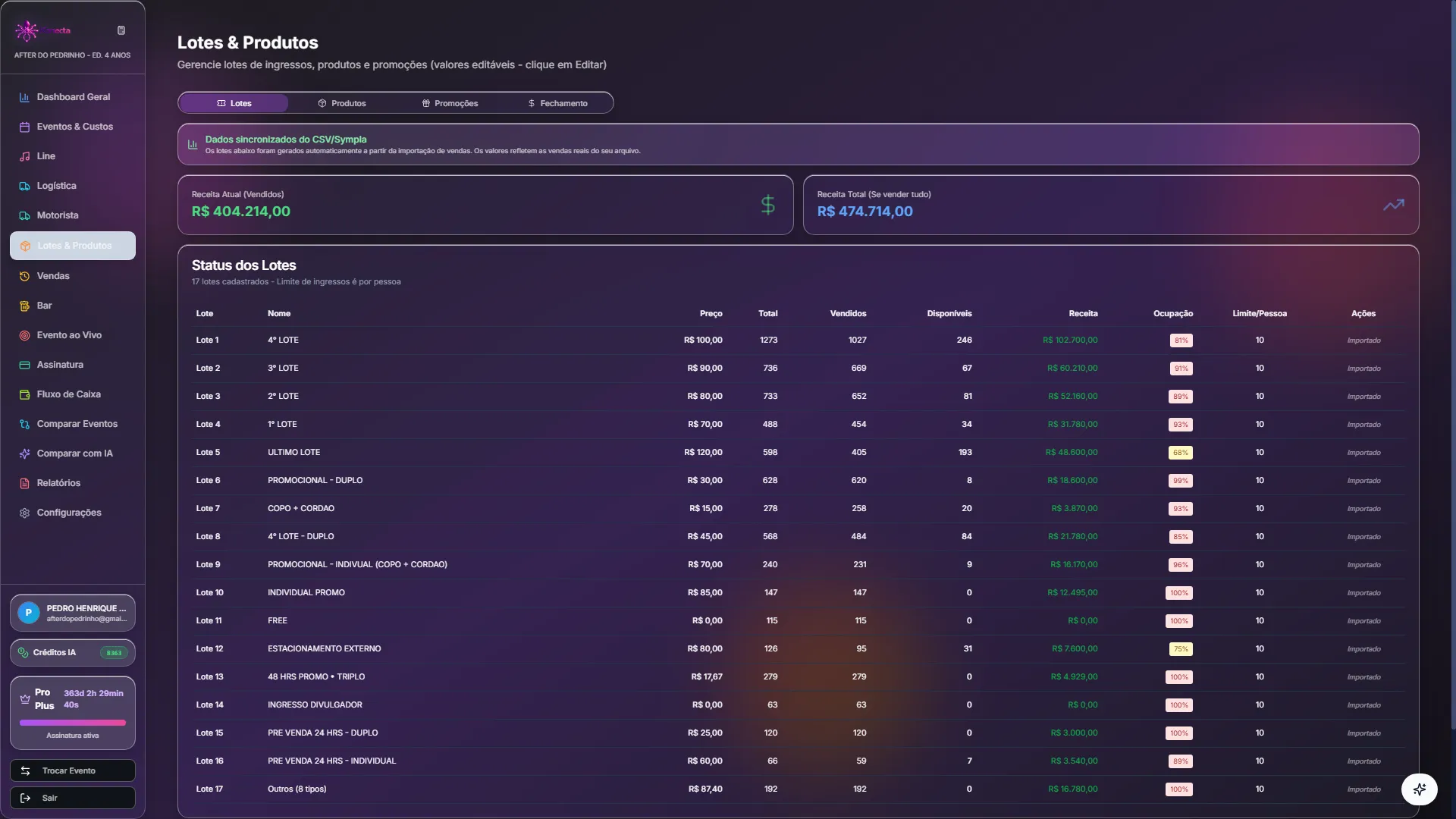Screen dimensions: 1456x819
Task: Click the Configurações gear icon
Action: (x=24, y=513)
